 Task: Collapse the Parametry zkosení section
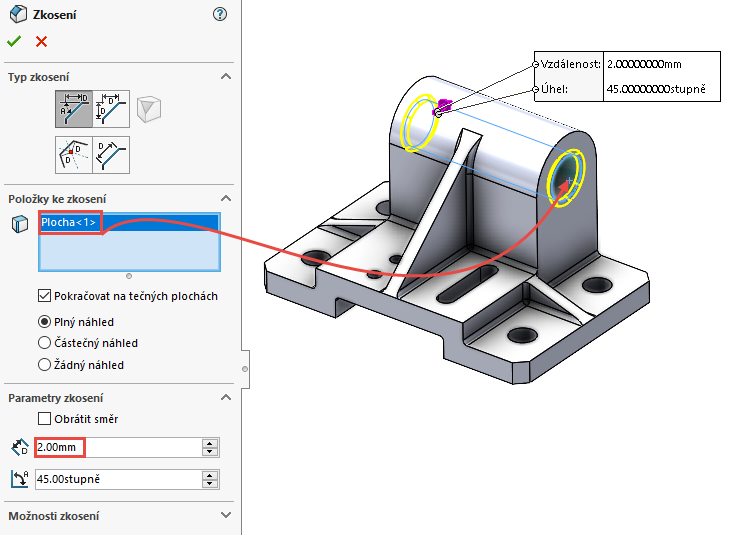226,397
